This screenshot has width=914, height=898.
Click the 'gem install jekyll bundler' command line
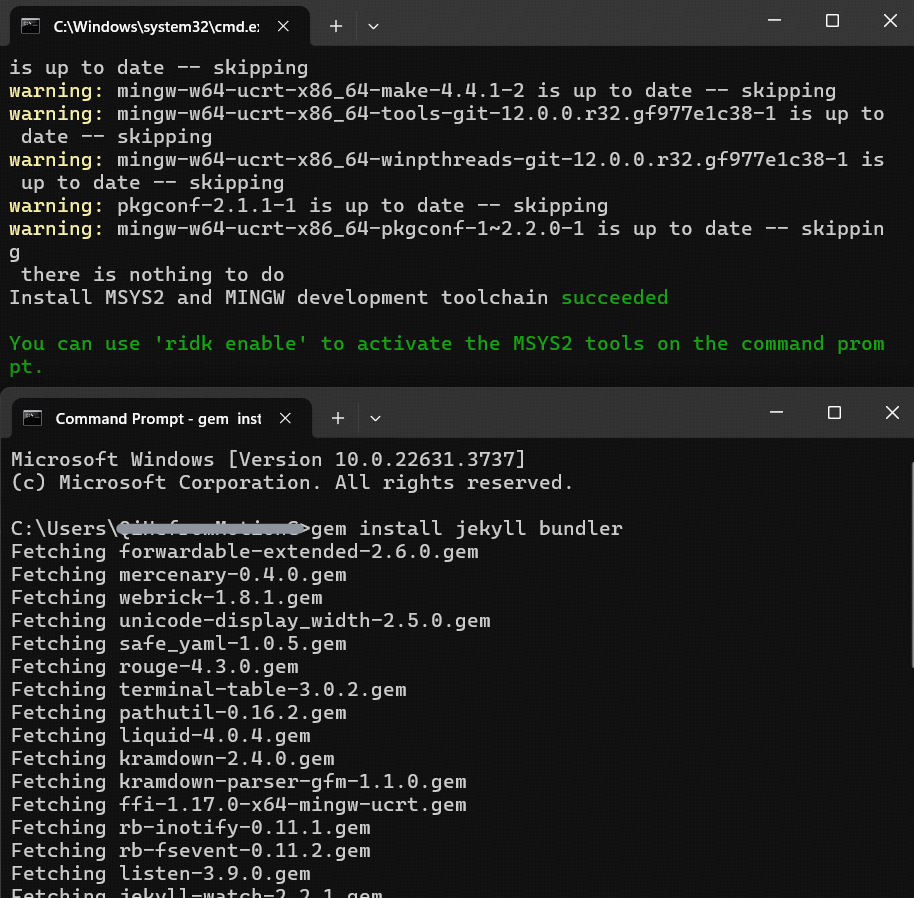[490, 528]
